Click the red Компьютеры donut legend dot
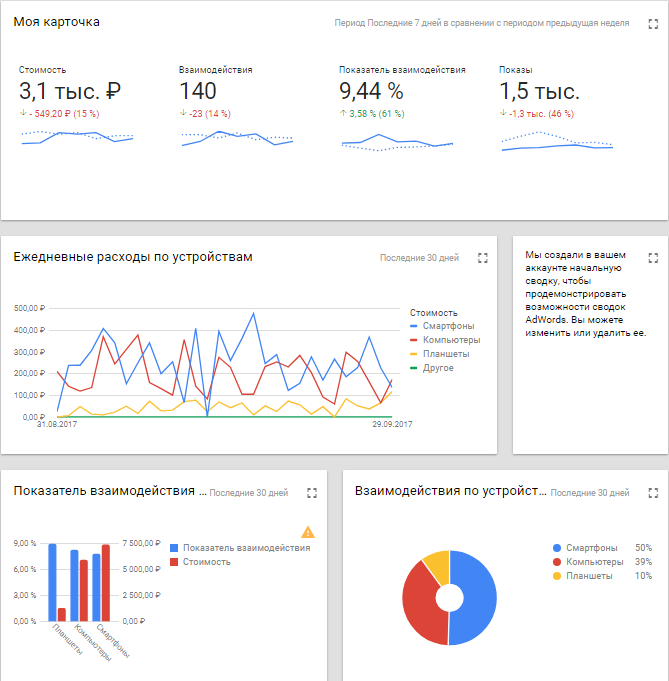The width and height of the screenshot is (669, 681). click(x=557, y=562)
